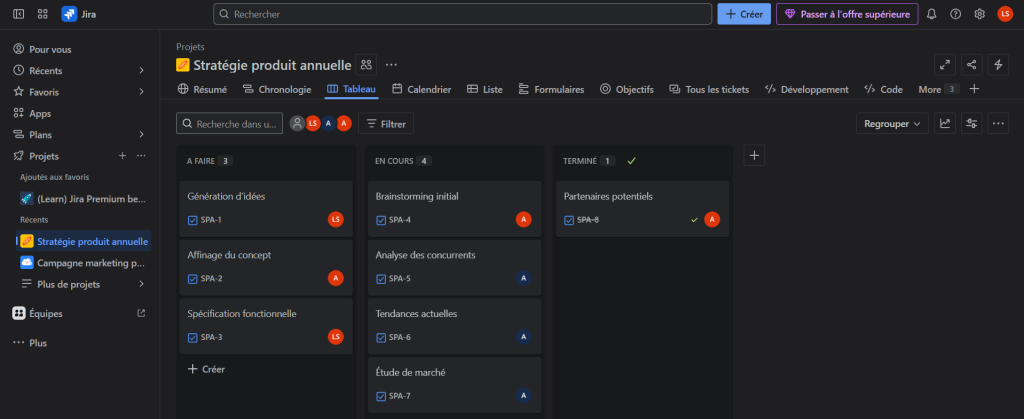
Task: Open the Regrouper dropdown
Action: click(890, 123)
